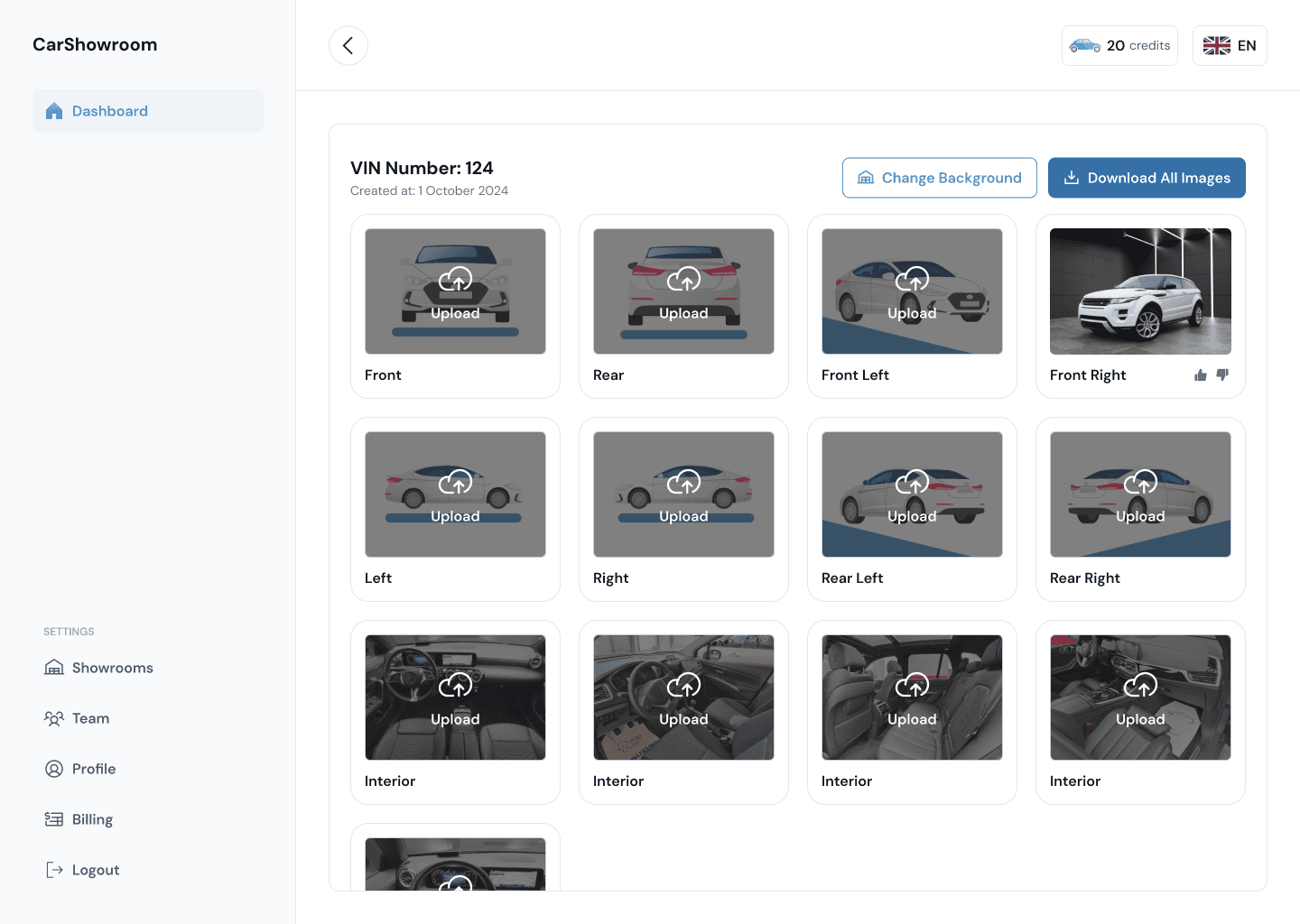Click the Logout arrow icon

click(54, 870)
